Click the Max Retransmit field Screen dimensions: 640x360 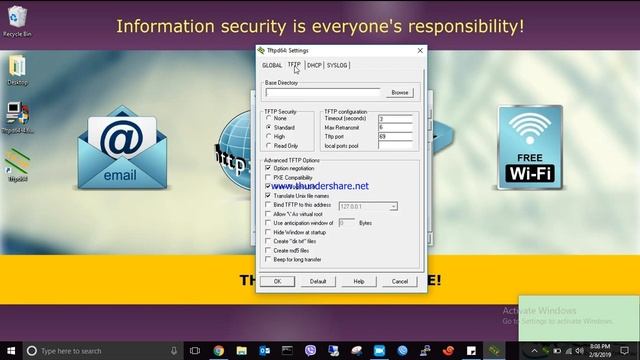395,128
